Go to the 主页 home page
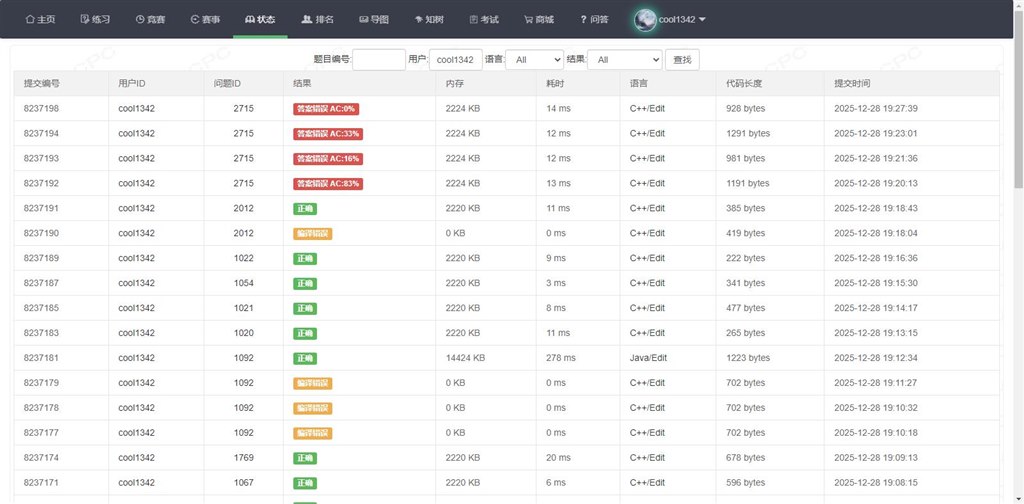The height and width of the screenshot is (504, 1024). 40,19
